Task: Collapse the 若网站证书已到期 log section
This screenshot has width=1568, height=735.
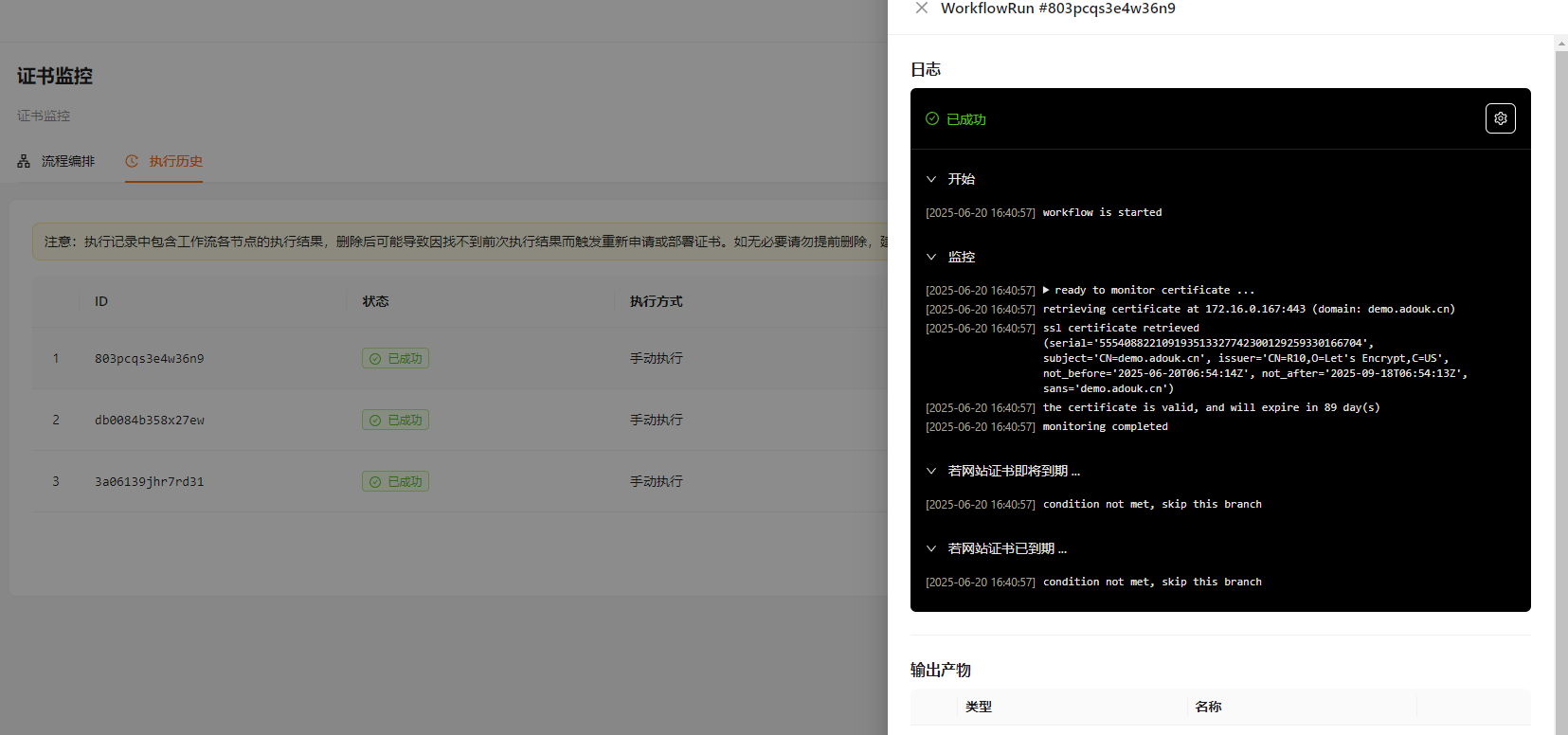Action: pyautogui.click(x=931, y=548)
